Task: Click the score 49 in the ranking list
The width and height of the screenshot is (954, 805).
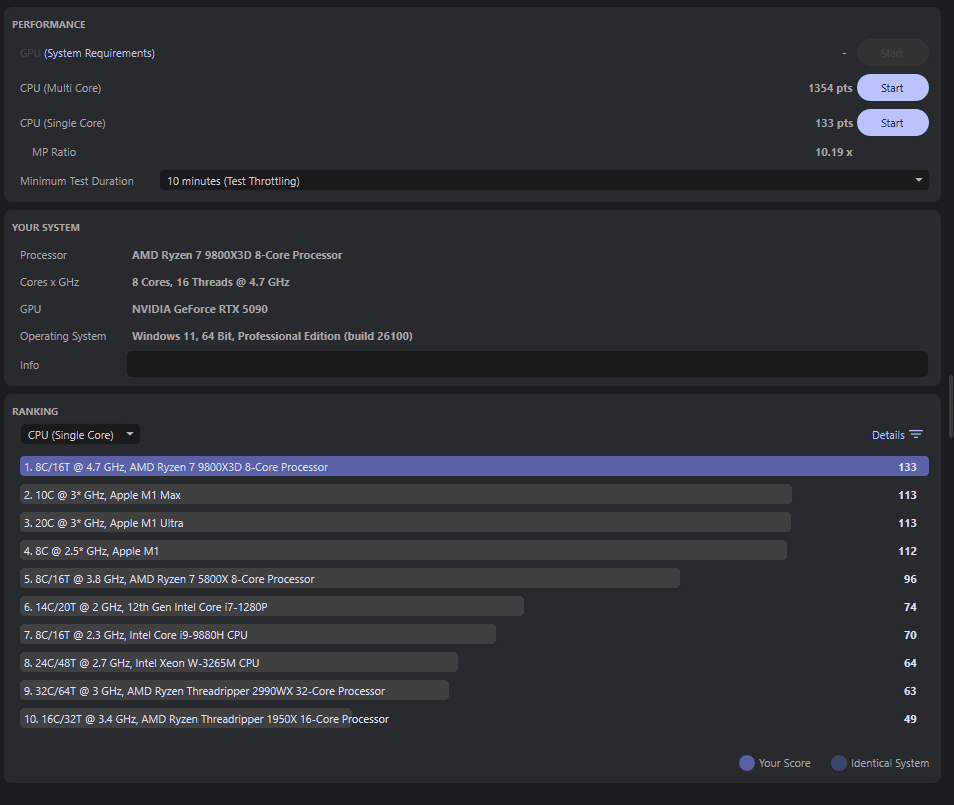Action: (910, 719)
